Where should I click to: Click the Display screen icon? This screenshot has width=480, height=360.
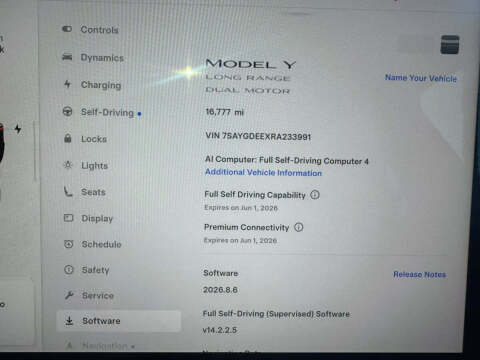68,218
